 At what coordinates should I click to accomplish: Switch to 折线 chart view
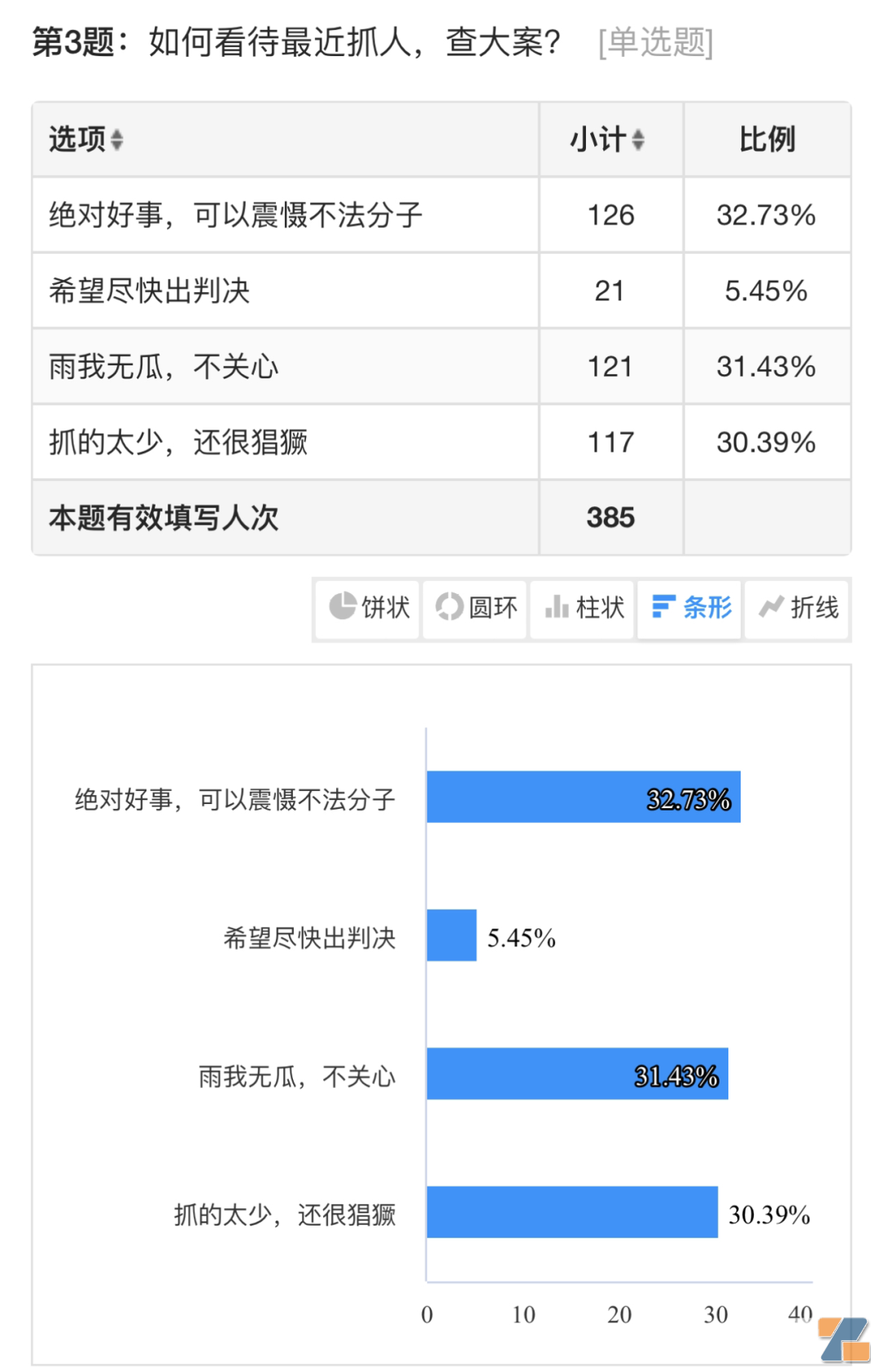point(814,607)
